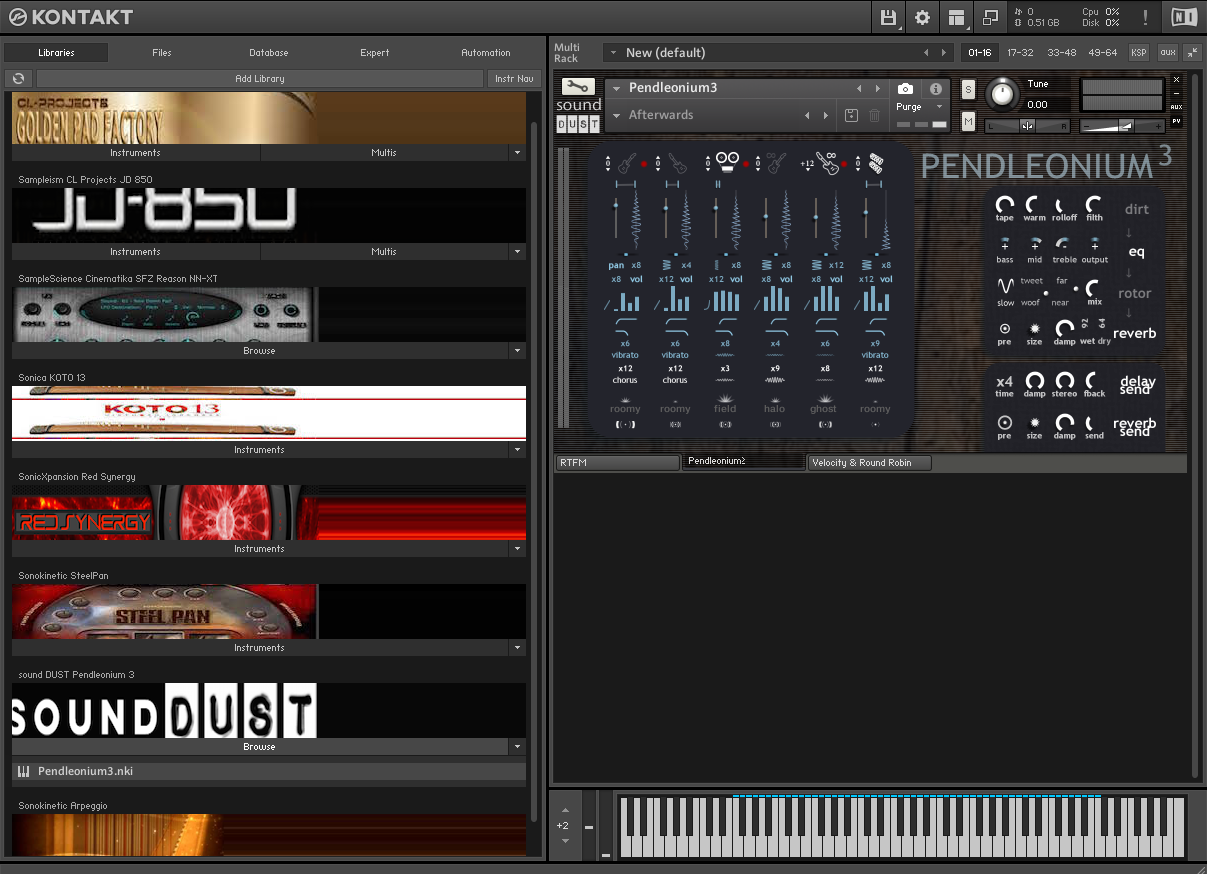1207x874 pixels.
Task: Switch to the Automation tab
Action: tap(486, 53)
